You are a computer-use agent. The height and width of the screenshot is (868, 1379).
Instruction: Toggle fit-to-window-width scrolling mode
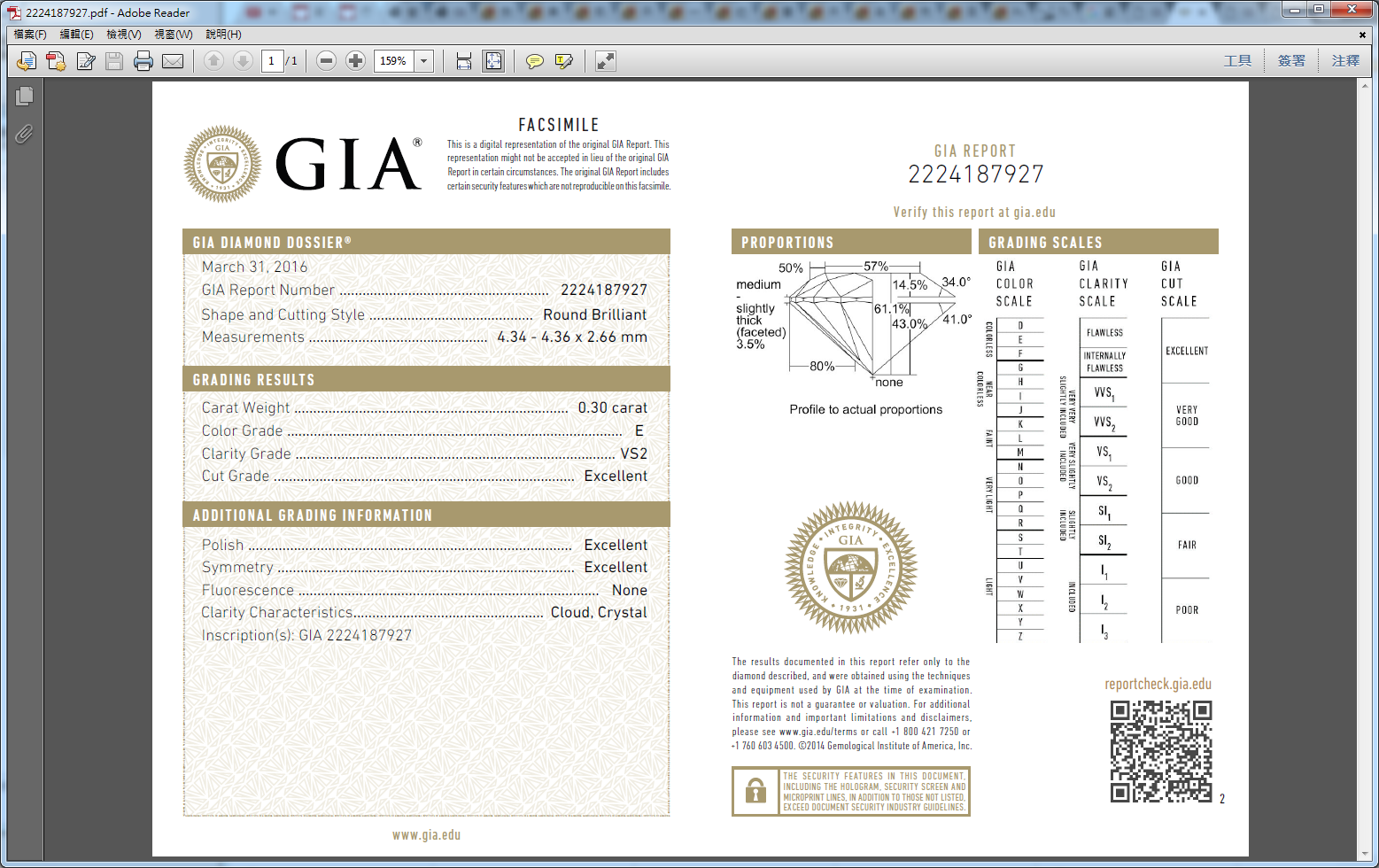[x=463, y=61]
